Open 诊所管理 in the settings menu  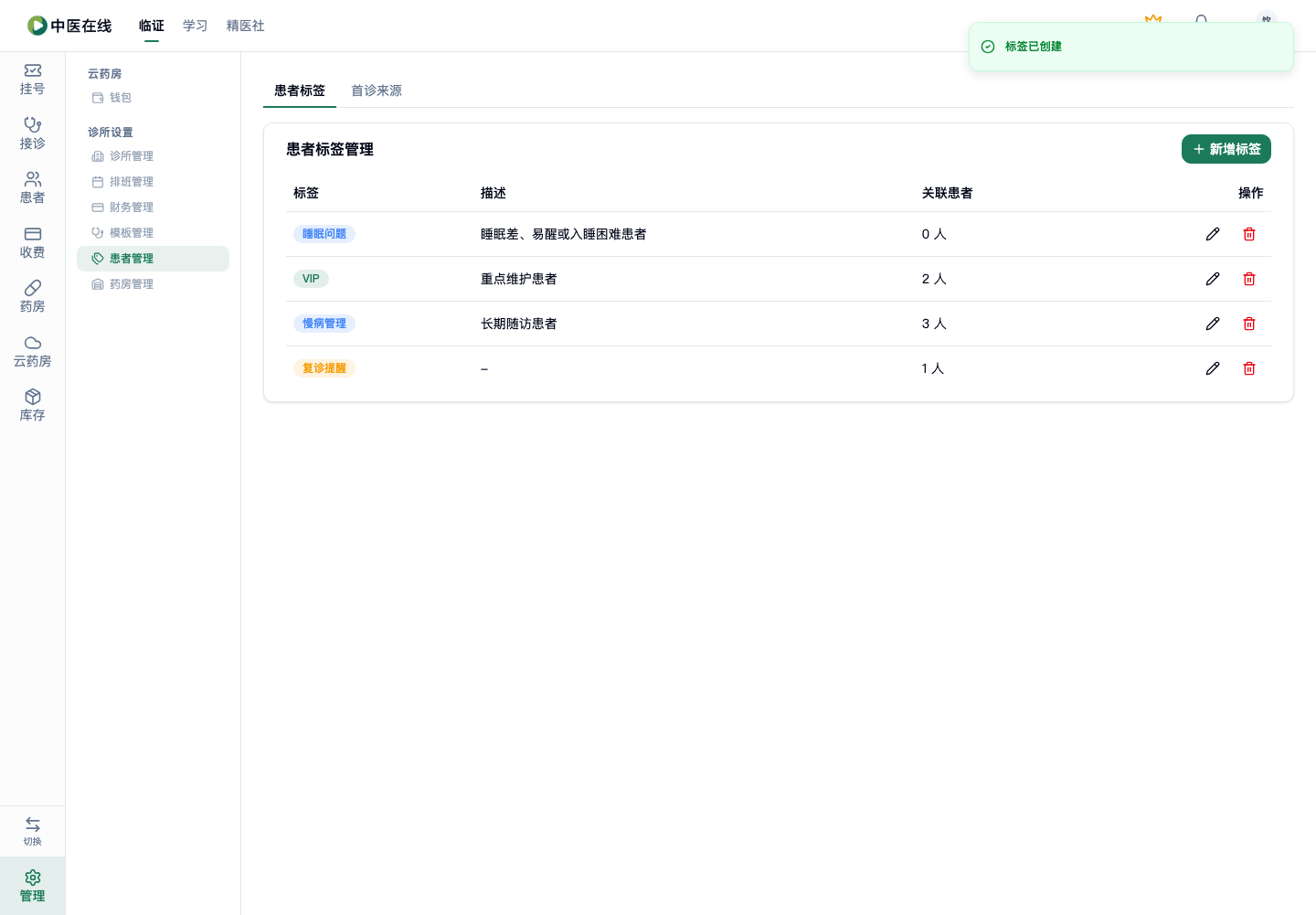click(x=153, y=156)
